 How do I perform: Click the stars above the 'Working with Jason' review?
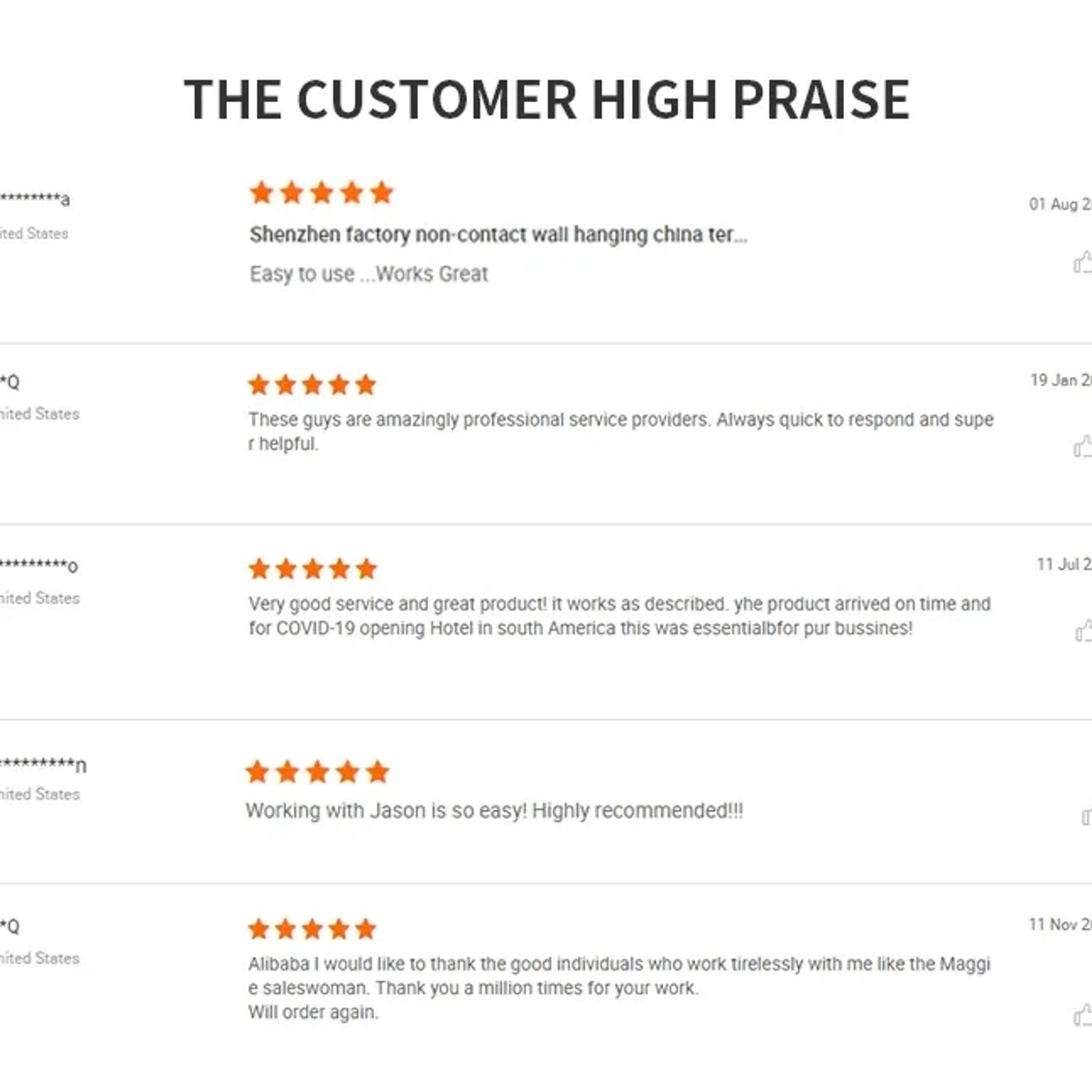point(317,772)
